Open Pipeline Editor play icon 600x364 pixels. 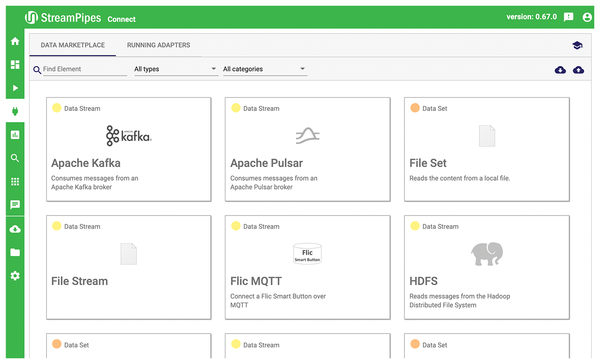pyautogui.click(x=15, y=88)
